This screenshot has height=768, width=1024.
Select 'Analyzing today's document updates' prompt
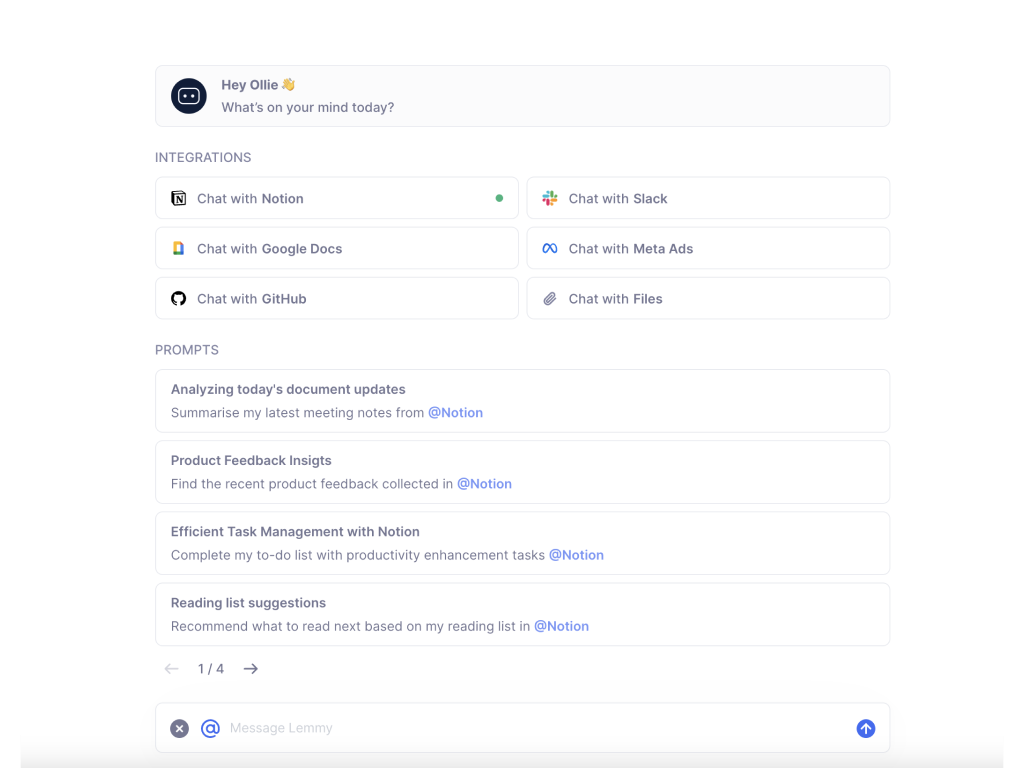tap(522, 401)
